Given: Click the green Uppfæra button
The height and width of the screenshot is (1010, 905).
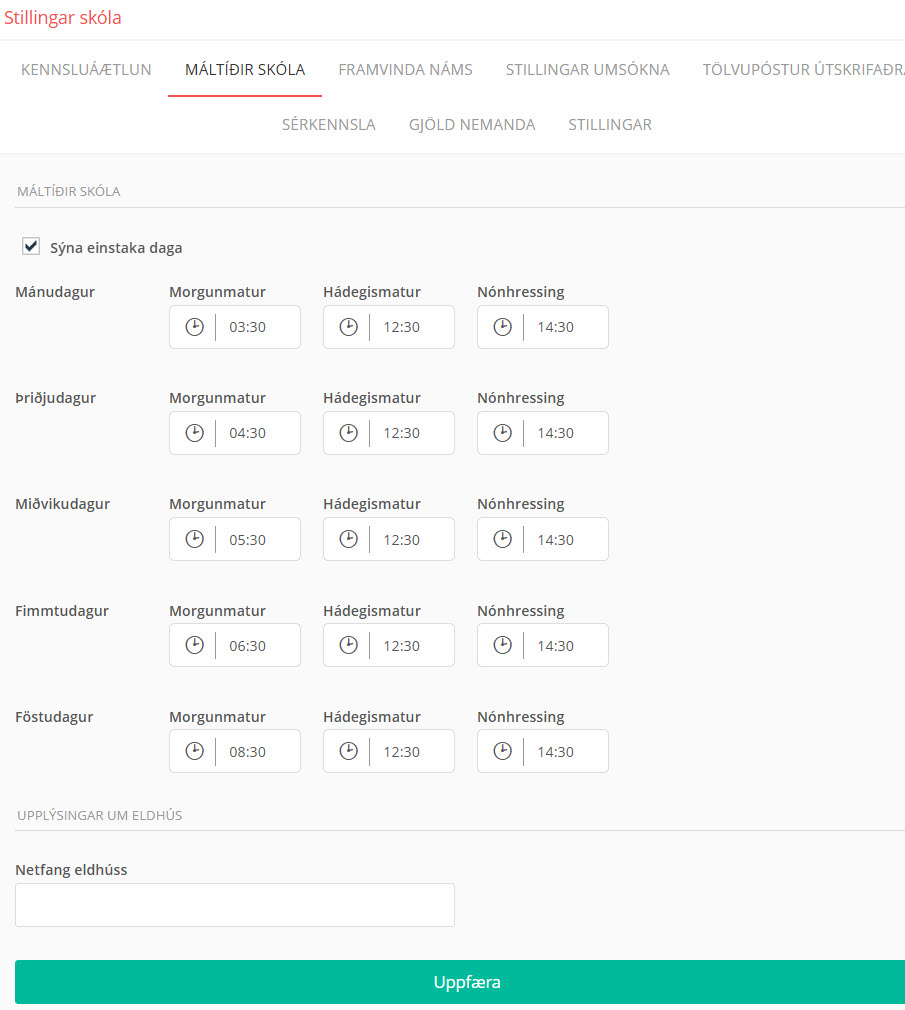Looking at the screenshot, I should coord(460,982).
